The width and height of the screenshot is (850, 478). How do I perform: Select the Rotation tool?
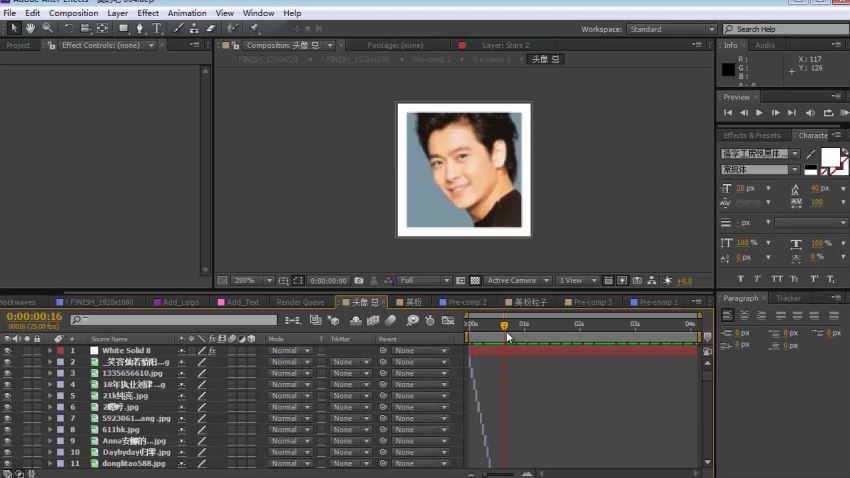68,28
